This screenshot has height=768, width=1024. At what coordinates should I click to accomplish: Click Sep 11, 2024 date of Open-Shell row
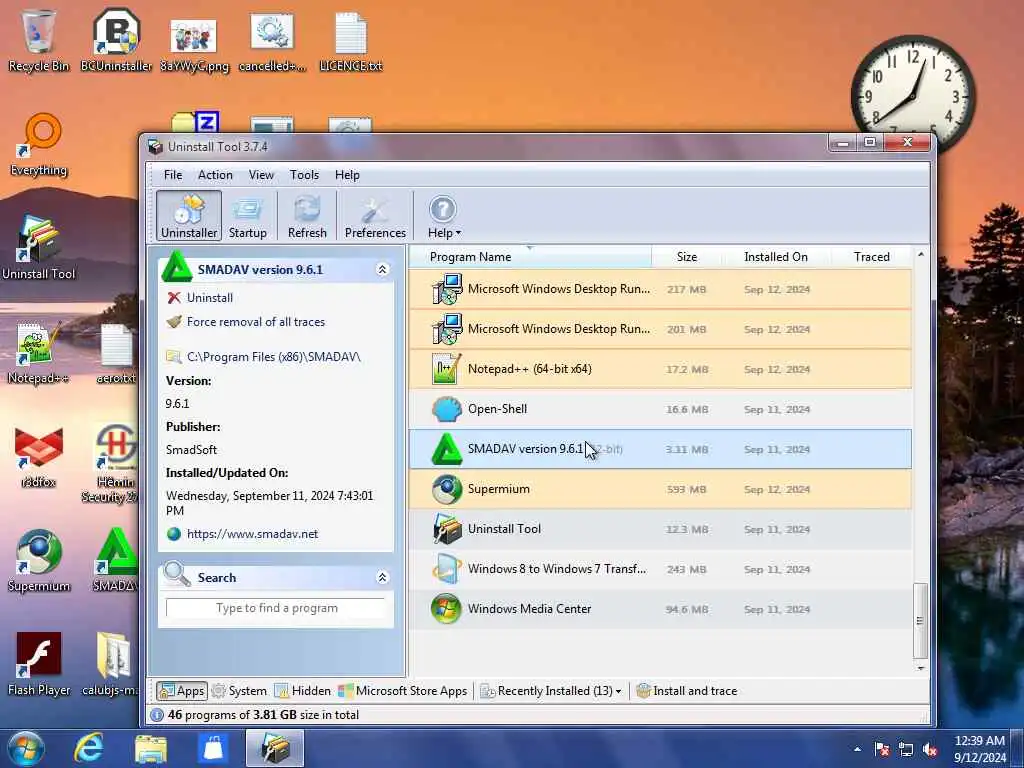tap(776, 409)
